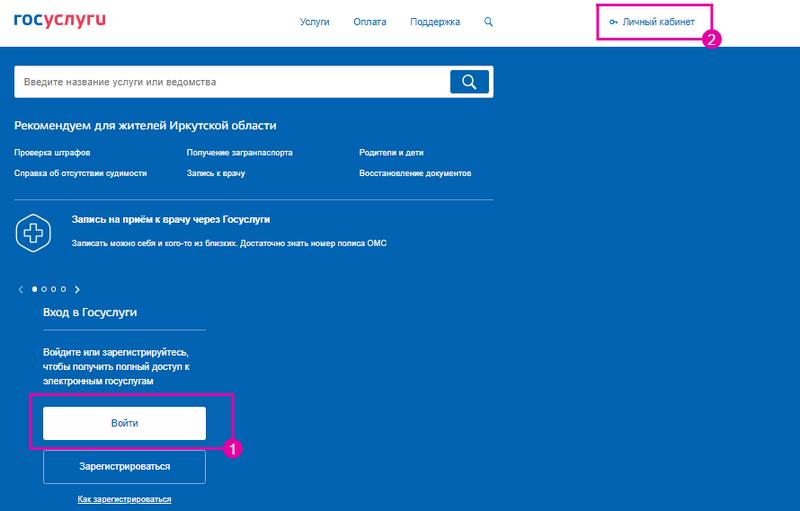Click the Госуслуги logo
The image size is (800, 511).
(60, 20)
